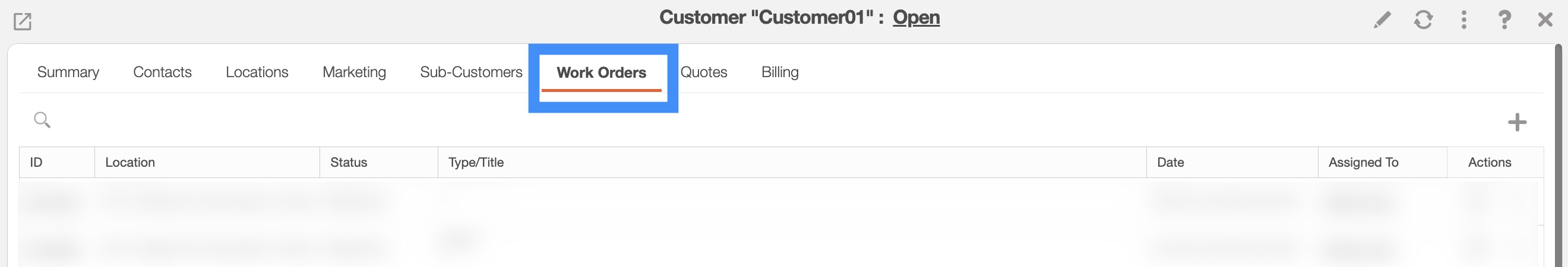
Task: Close the Customer01 panel
Action: (x=1545, y=20)
